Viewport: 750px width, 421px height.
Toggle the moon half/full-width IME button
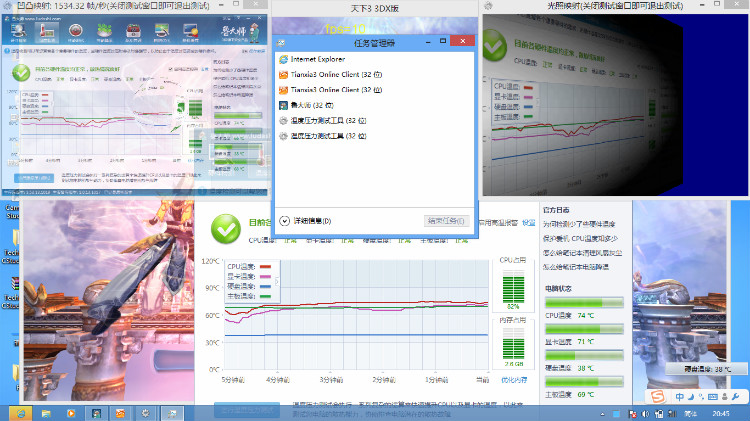point(691,397)
